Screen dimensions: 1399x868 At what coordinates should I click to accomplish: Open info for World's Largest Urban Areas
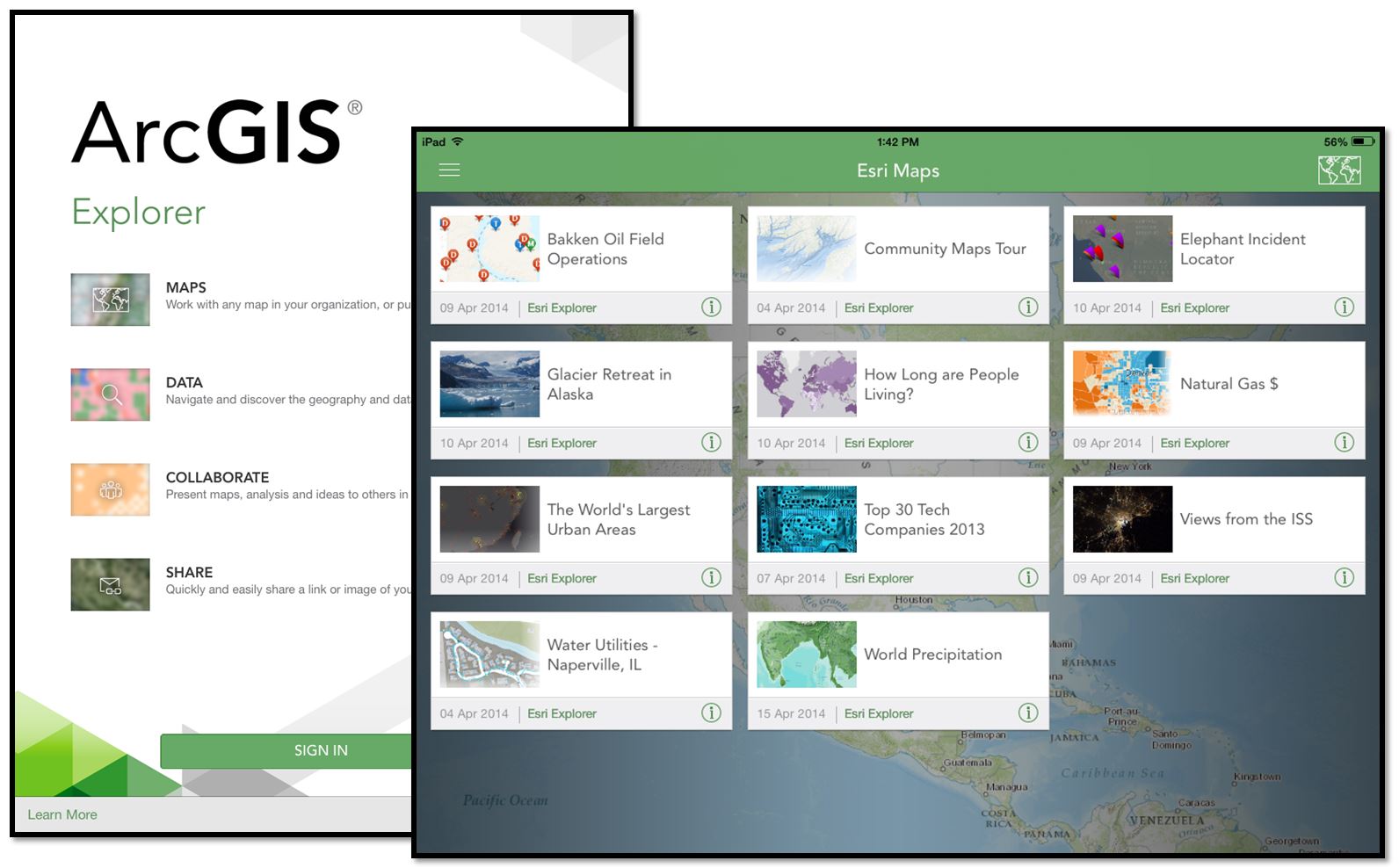[x=711, y=578]
